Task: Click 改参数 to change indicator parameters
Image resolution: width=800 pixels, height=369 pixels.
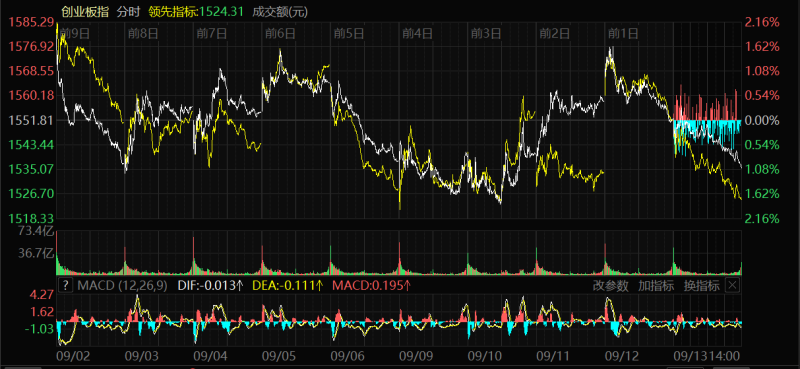Action: click(611, 286)
